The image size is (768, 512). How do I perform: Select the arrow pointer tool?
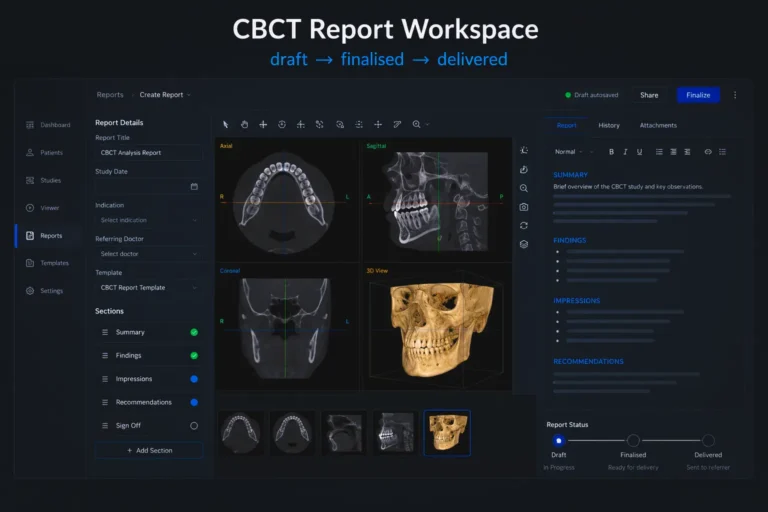[225, 124]
